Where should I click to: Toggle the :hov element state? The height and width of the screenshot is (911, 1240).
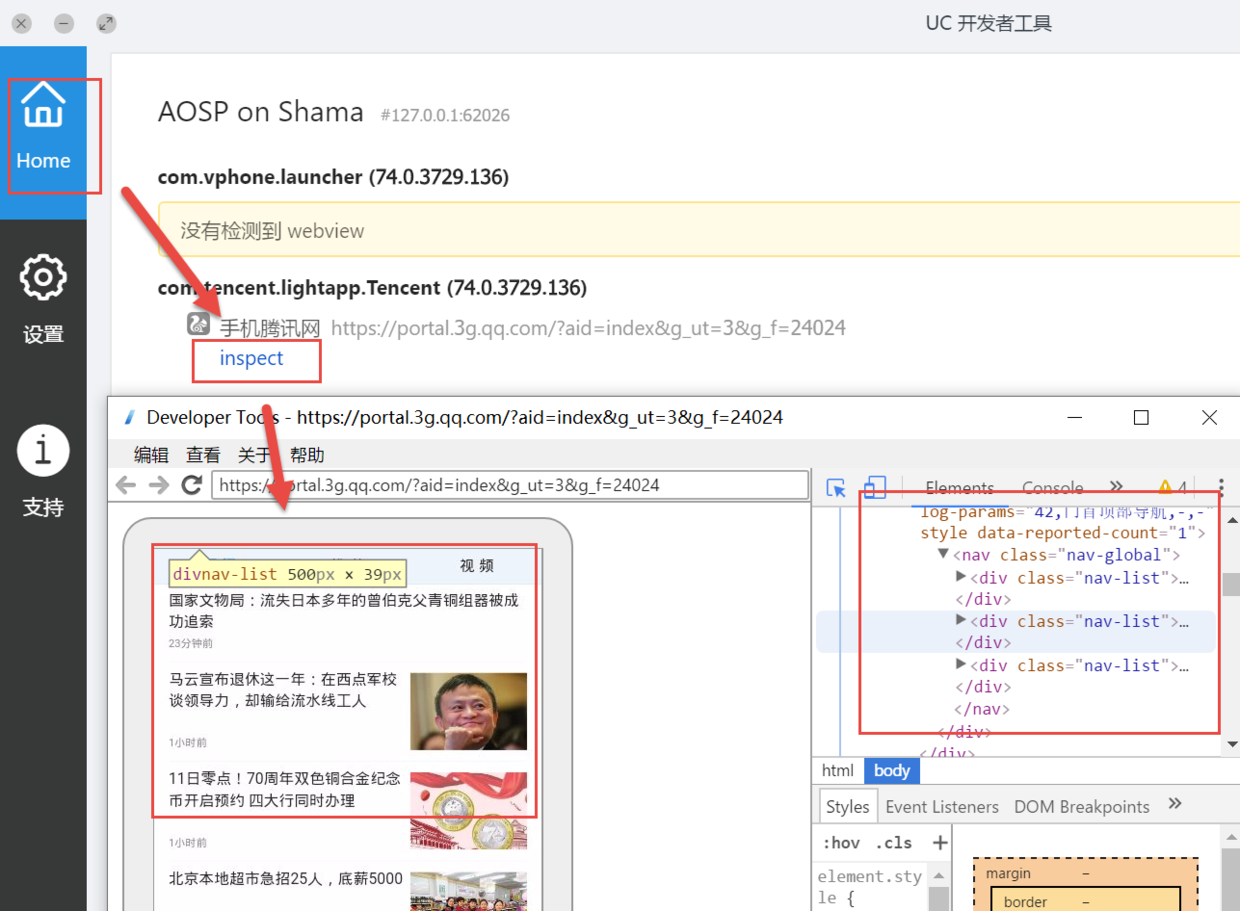tap(840, 843)
